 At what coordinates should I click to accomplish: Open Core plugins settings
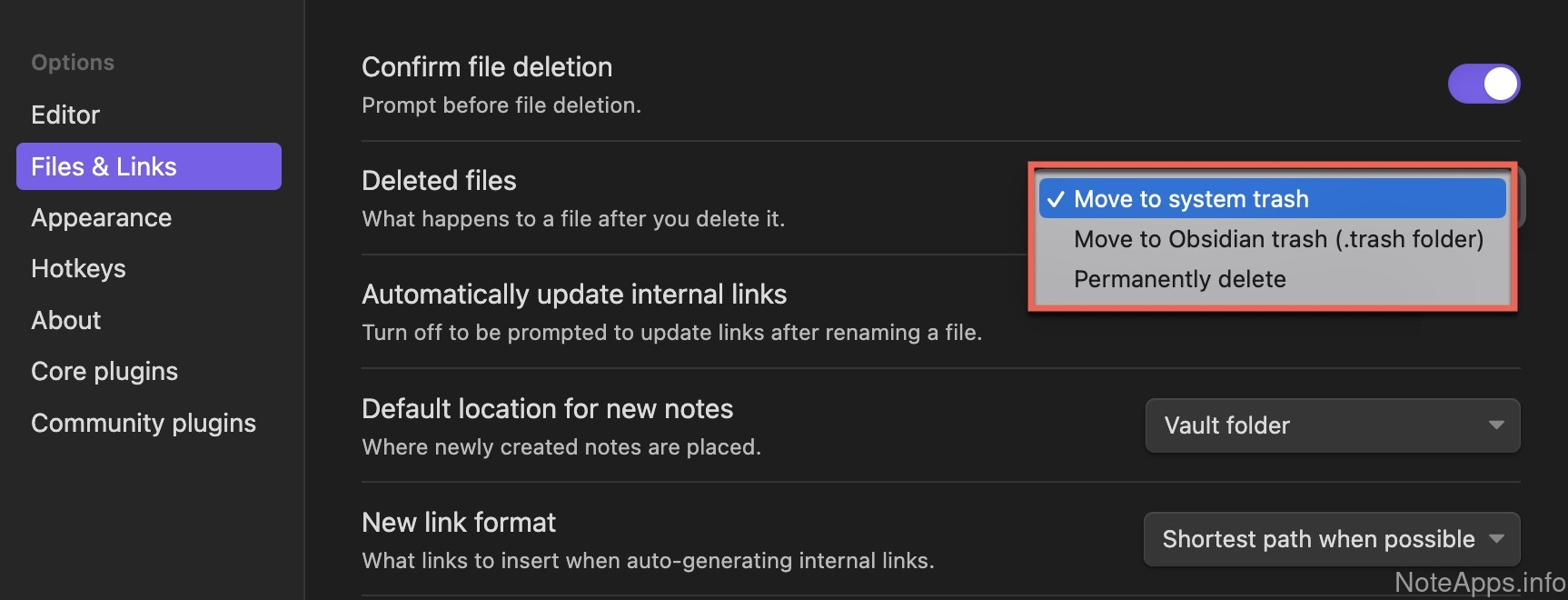104,372
